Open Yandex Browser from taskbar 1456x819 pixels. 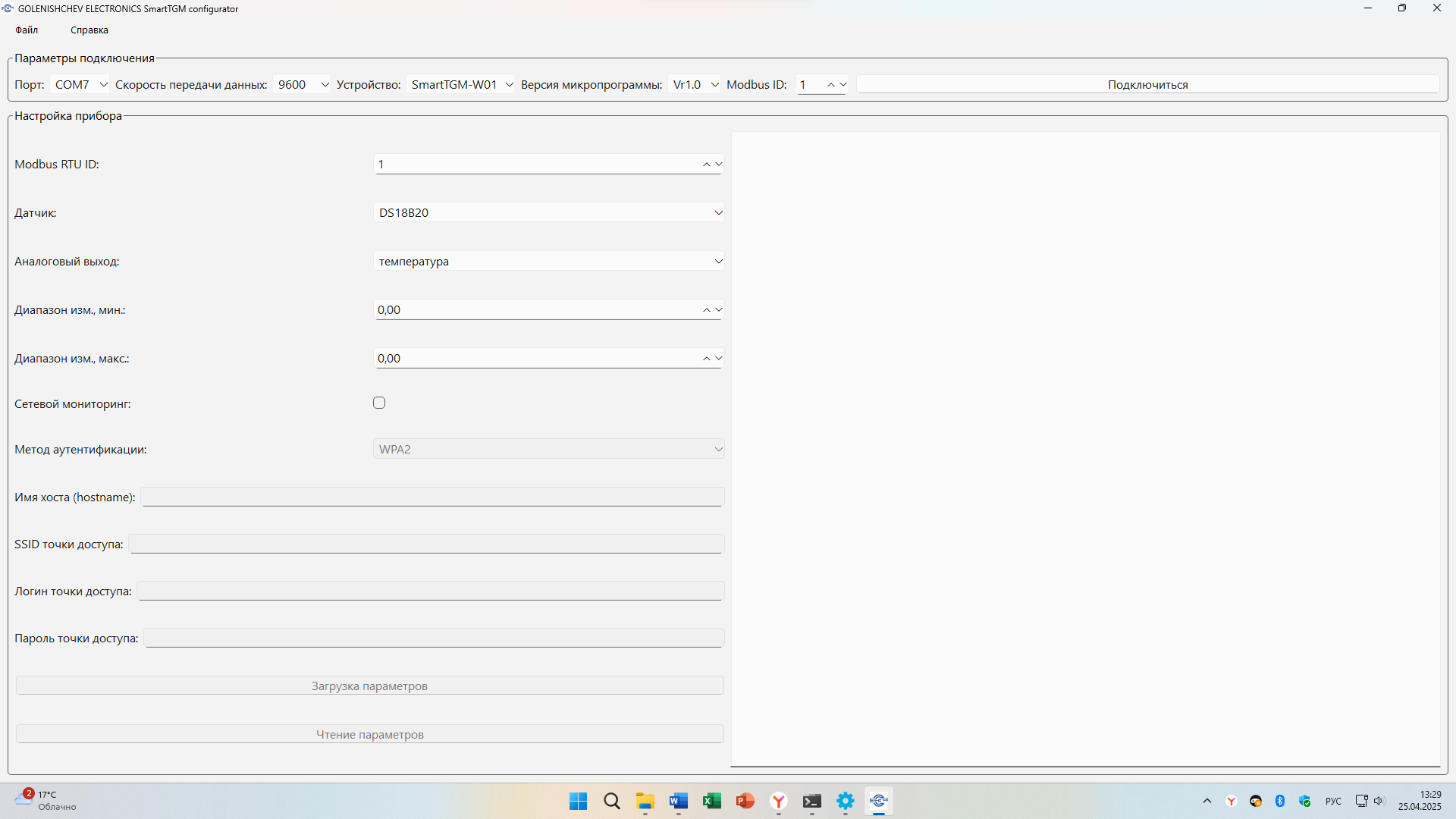pyautogui.click(x=779, y=801)
